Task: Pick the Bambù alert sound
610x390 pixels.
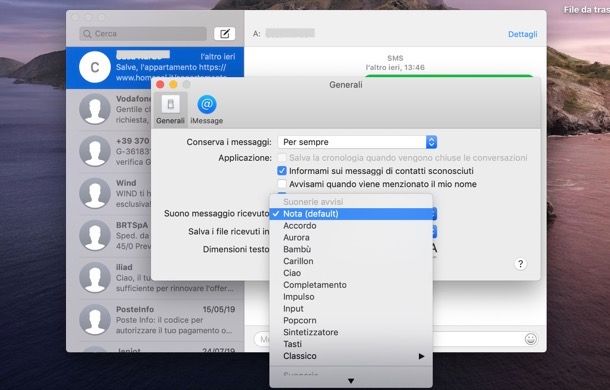Action: pos(351,249)
